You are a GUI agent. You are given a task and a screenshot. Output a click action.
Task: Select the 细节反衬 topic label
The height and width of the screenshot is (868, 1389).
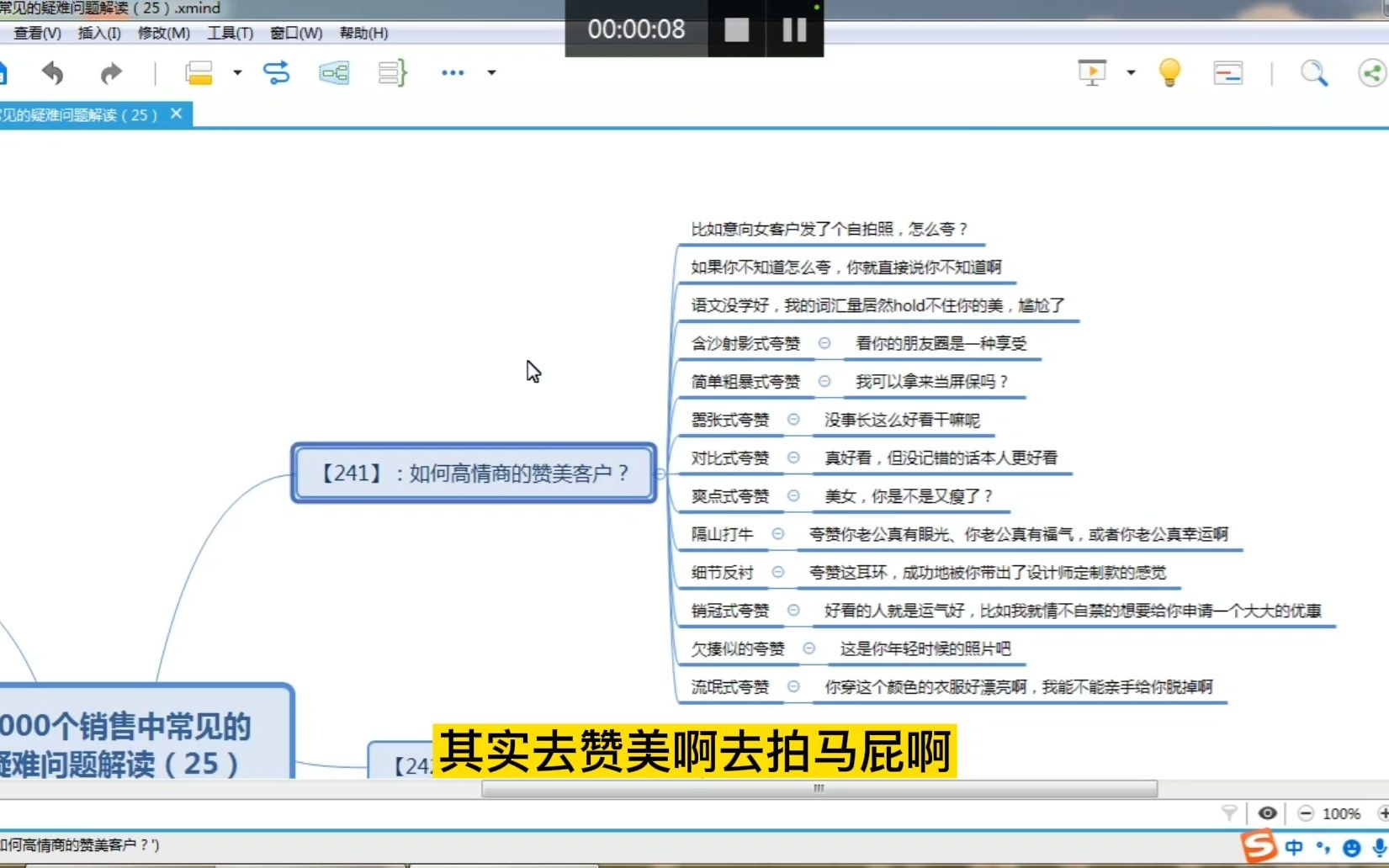tap(722, 573)
